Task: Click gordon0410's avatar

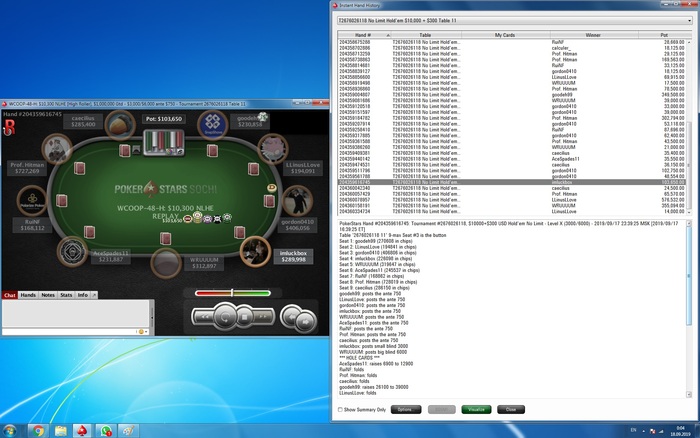Action: click(297, 200)
